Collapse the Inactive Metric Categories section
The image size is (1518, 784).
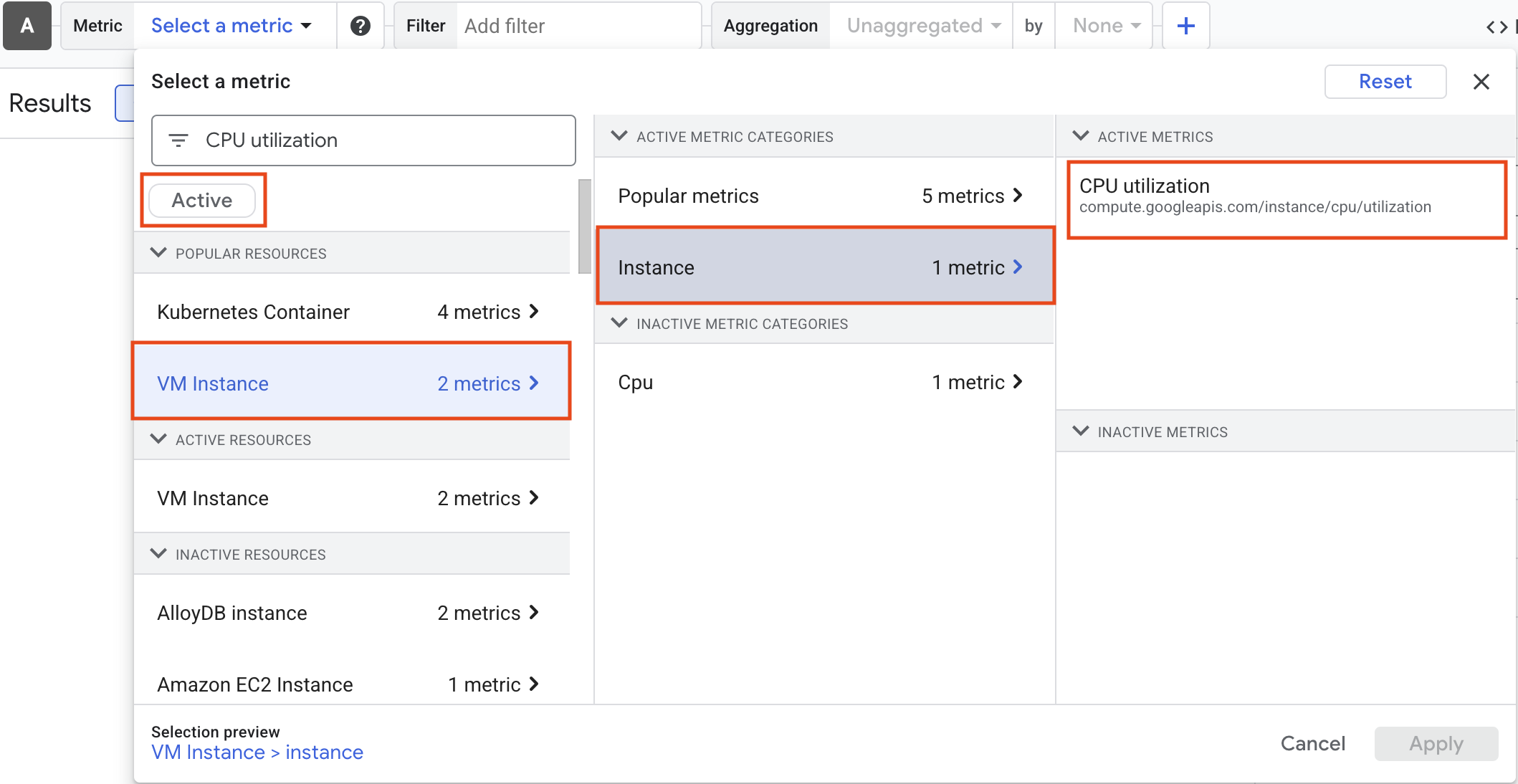pos(619,323)
